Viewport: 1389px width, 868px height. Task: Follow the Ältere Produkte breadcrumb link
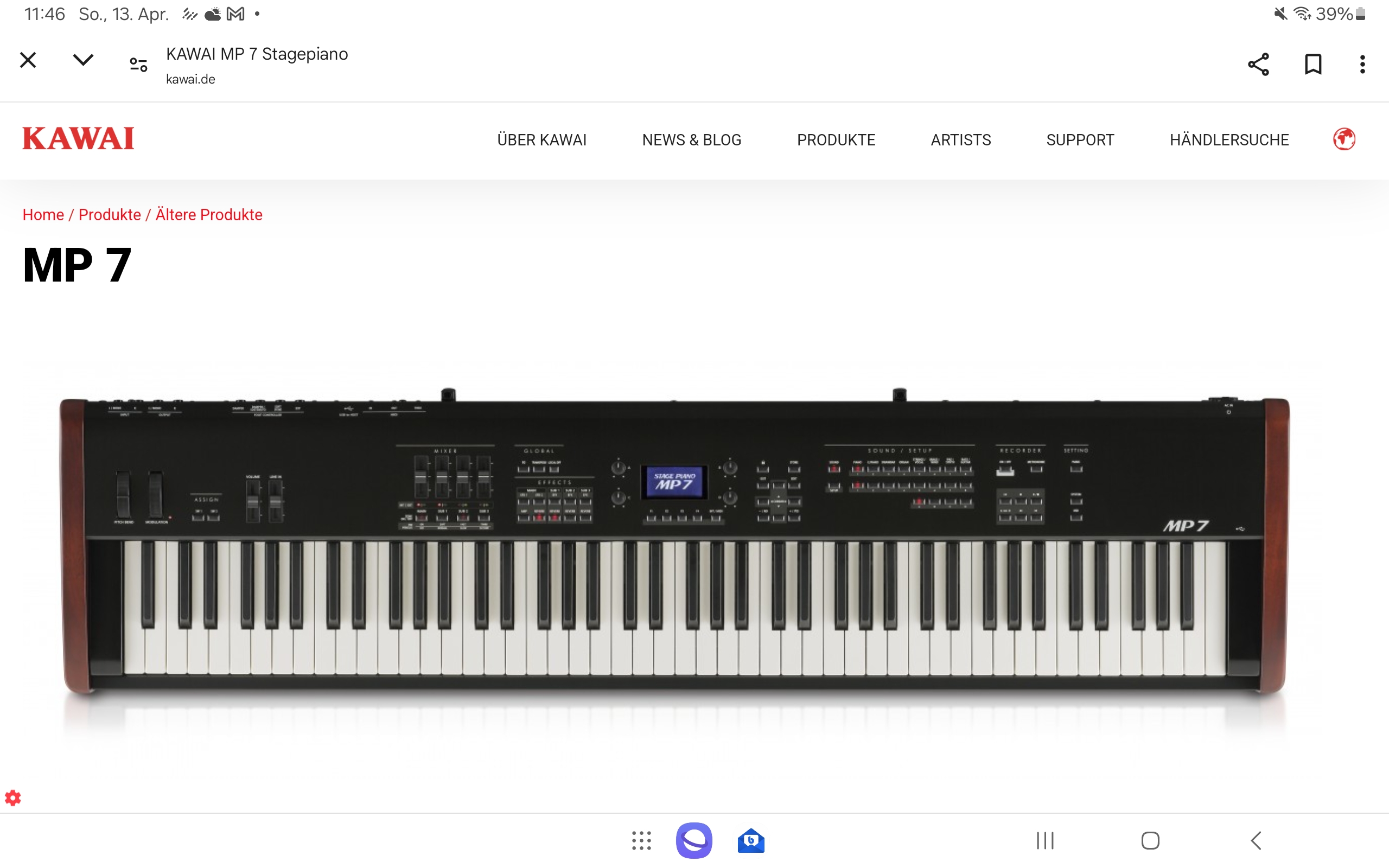coord(209,215)
